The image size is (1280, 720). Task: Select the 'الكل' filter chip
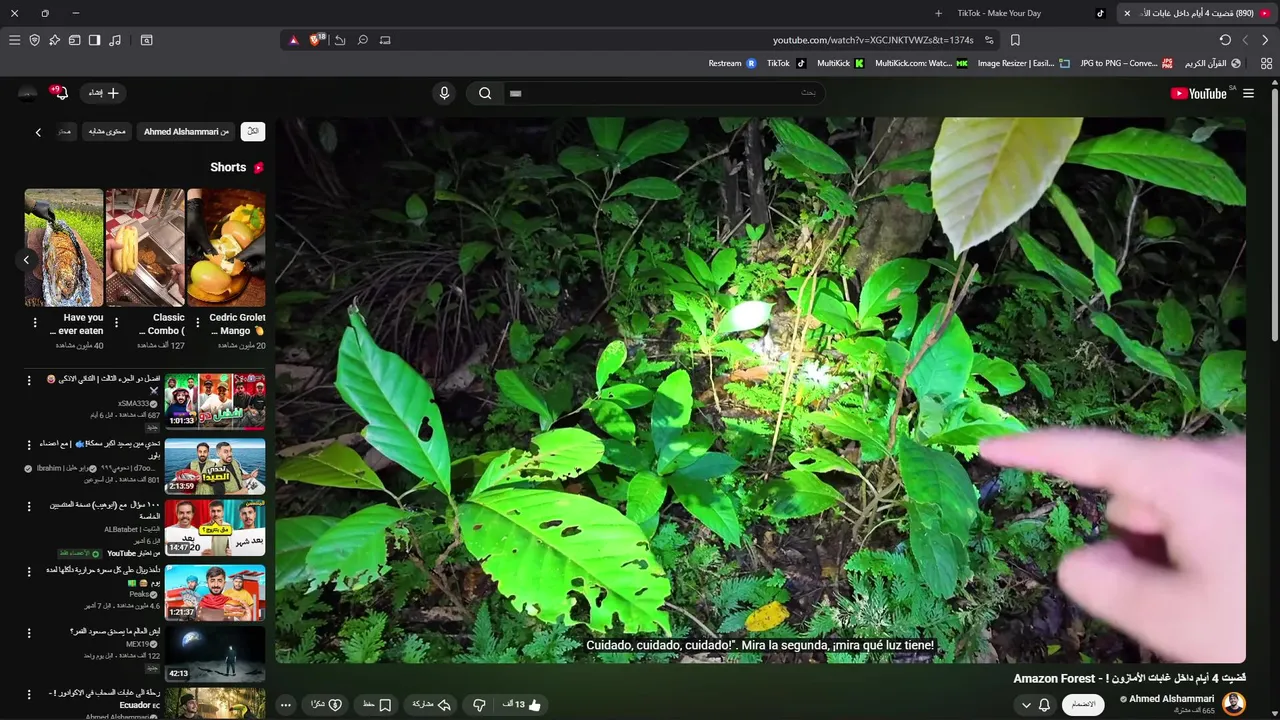(x=253, y=131)
